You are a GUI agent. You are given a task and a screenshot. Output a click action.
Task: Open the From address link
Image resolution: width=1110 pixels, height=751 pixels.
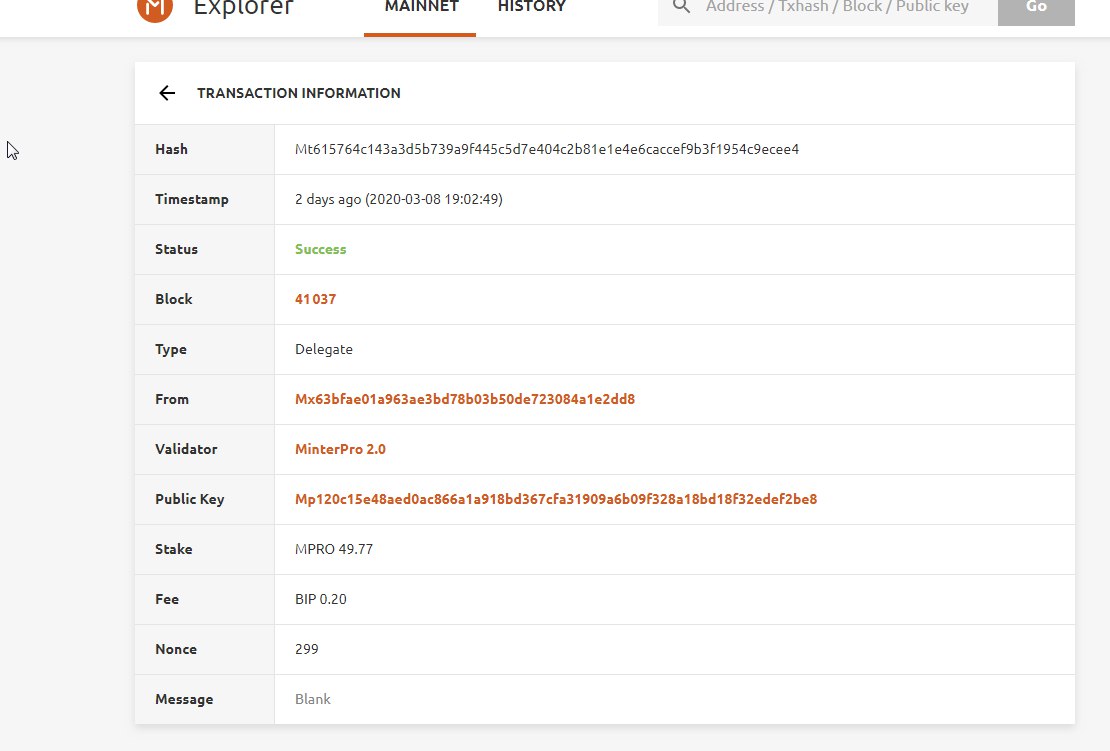(x=465, y=399)
